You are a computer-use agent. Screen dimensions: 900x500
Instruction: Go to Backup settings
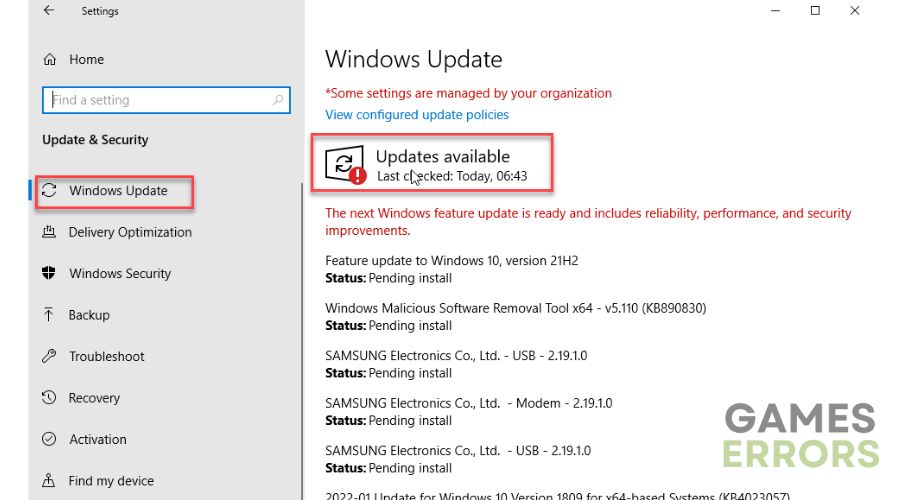pyautogui.click(x=89, y=315)
